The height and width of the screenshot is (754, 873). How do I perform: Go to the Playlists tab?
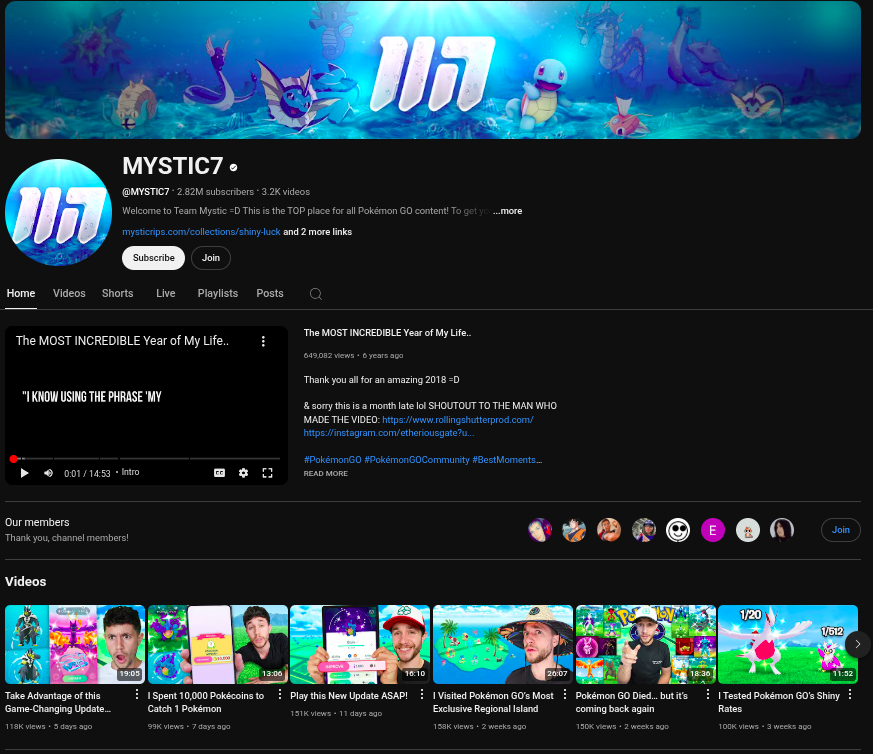(x=218, y=293)
